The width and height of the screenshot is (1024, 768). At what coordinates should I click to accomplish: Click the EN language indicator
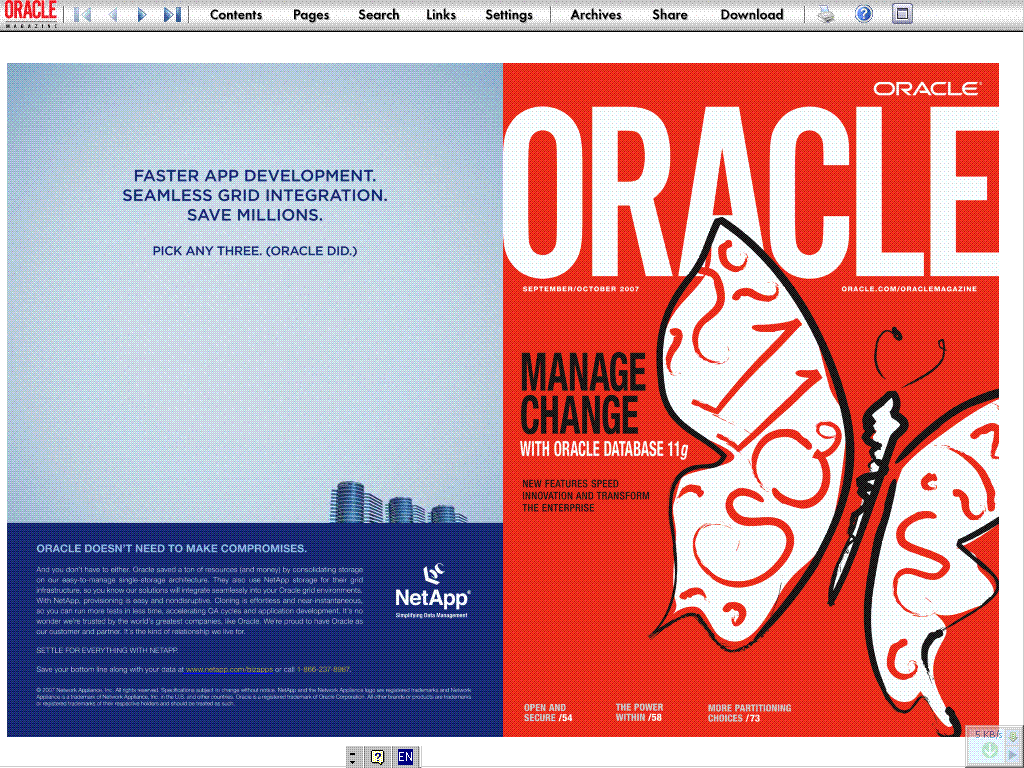(x=405, y=757)
